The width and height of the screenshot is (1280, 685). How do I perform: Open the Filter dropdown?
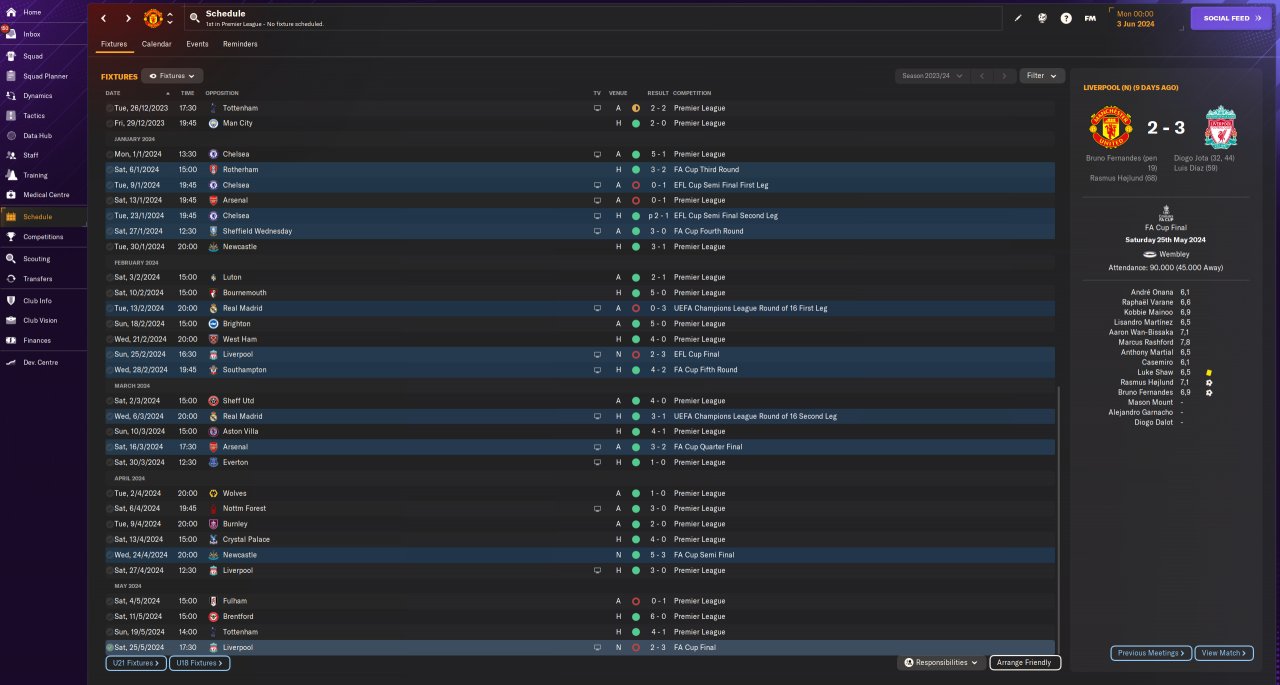(1042, 76)
